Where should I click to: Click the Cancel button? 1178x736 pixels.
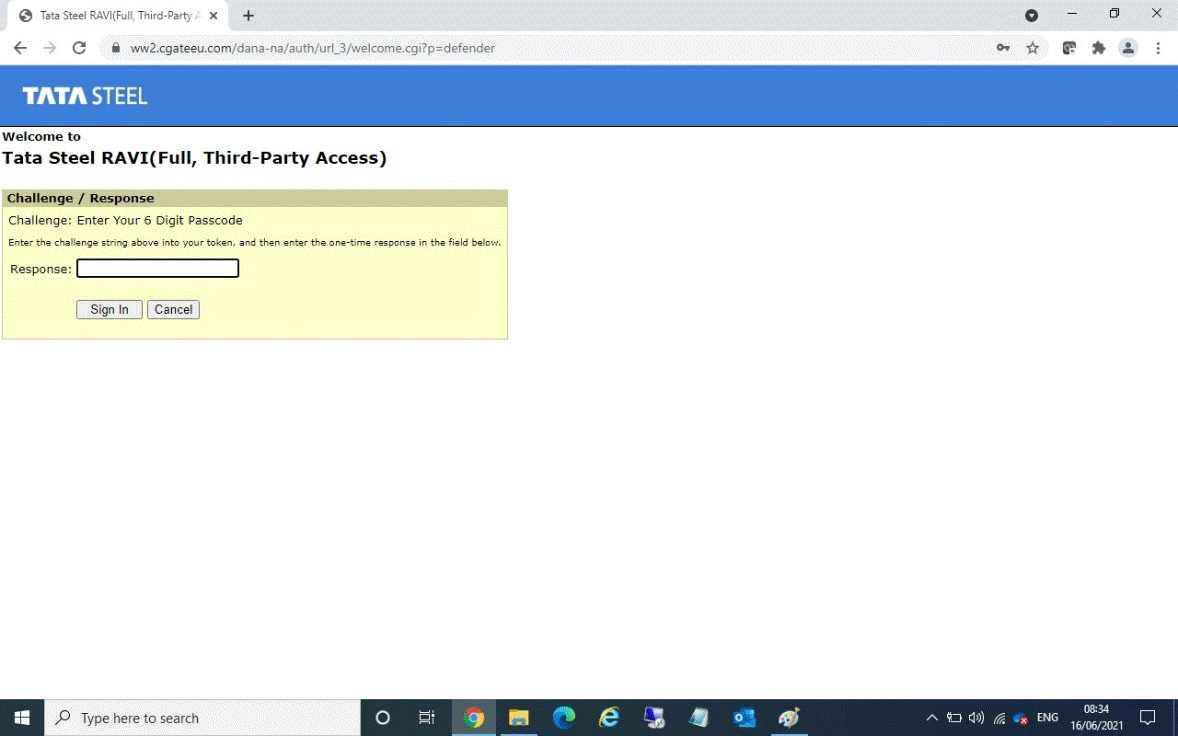pos(174,309)
